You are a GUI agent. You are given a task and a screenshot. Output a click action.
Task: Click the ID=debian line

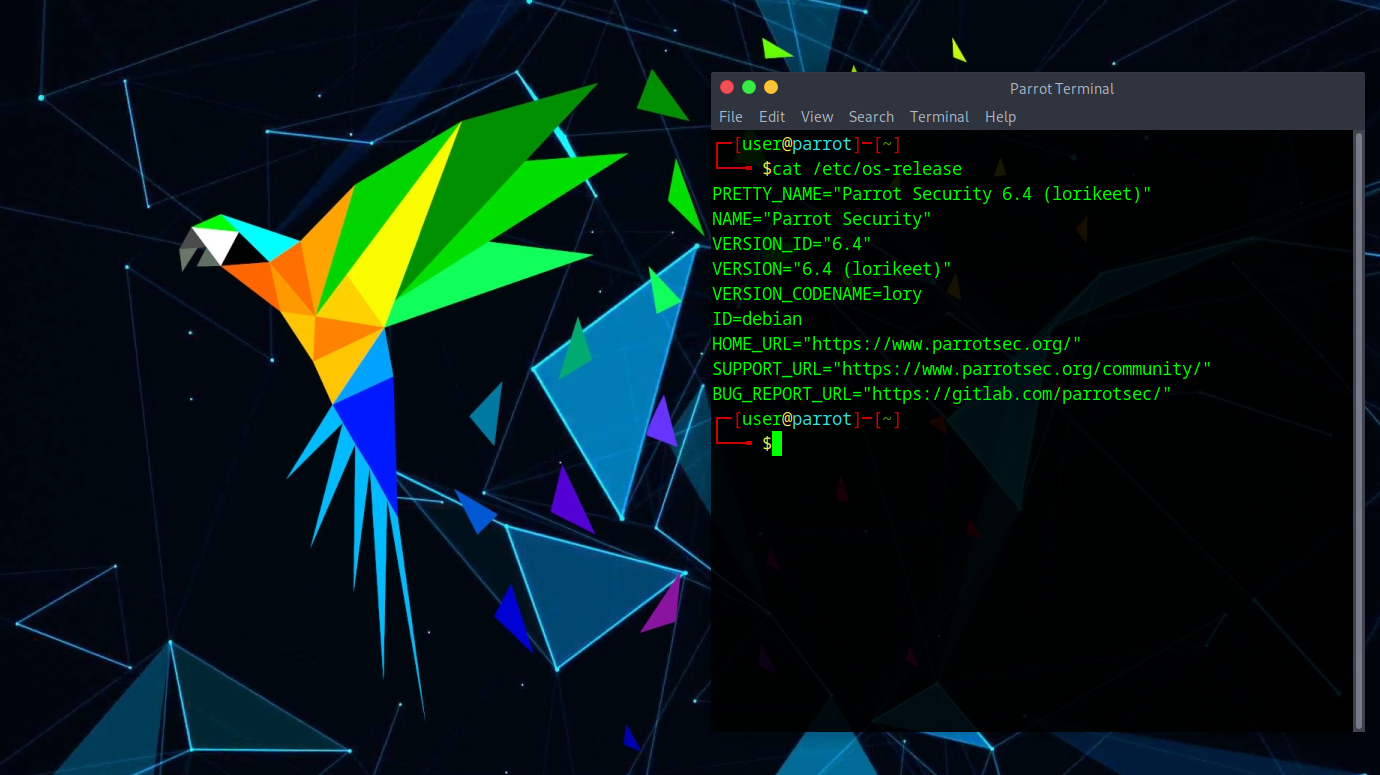point(757,319)
